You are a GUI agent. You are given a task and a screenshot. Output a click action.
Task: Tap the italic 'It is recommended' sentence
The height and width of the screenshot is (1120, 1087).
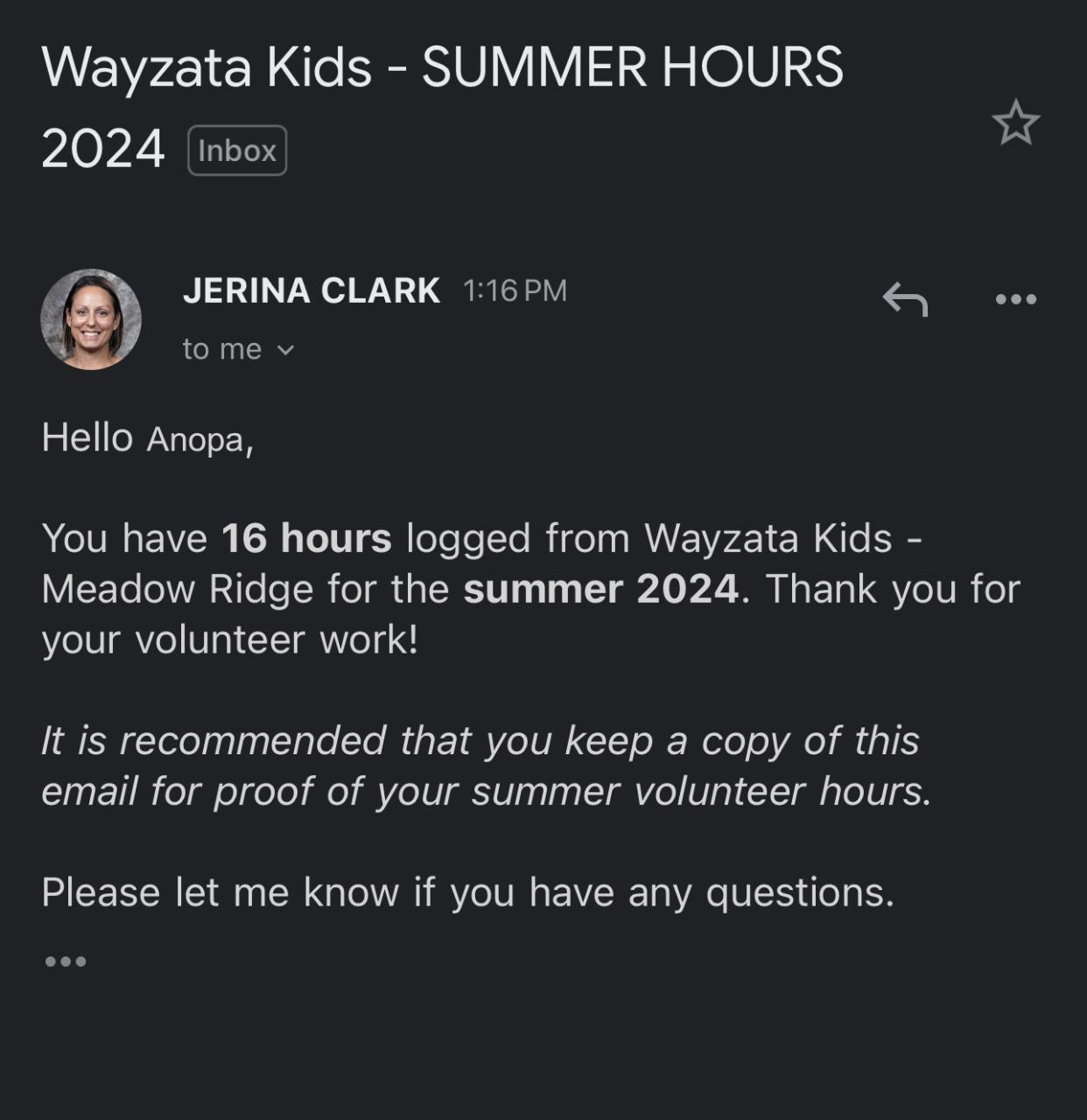click(x=480, y=740)
